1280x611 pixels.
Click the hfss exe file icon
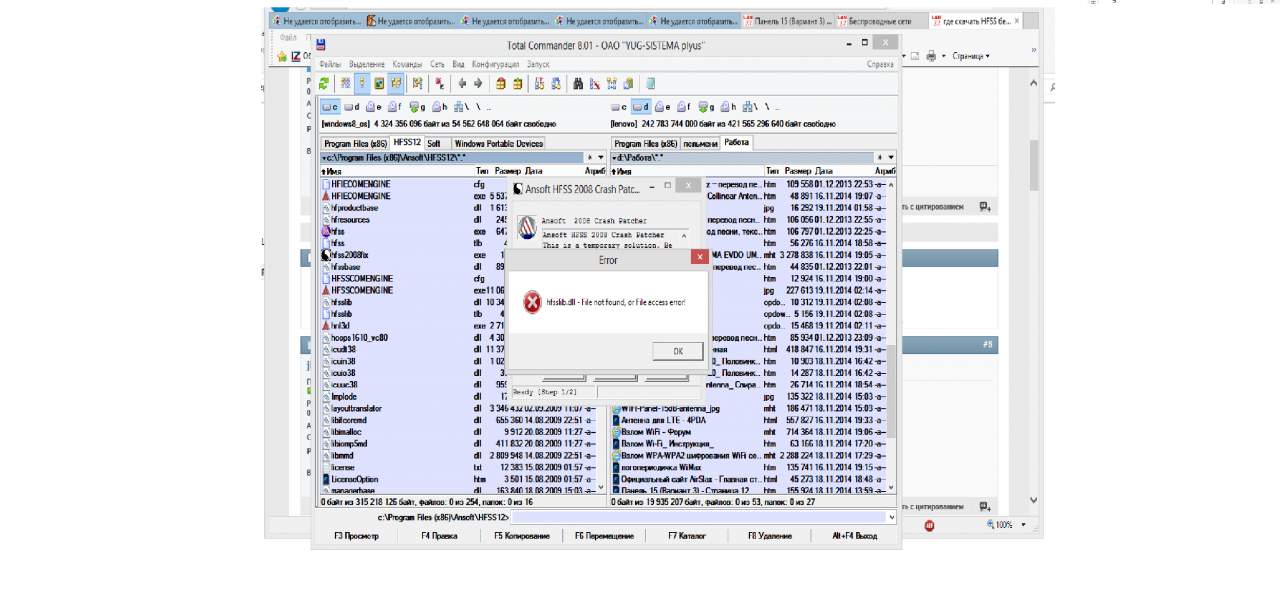[326, 231]
